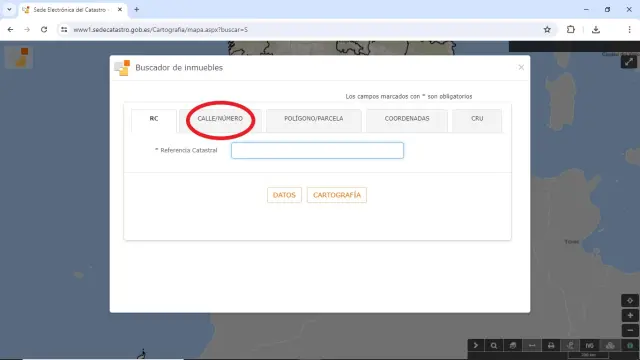Screen dimensions: 640x360
Task: Open the map layers tool
Action: [x=513, y=345]
